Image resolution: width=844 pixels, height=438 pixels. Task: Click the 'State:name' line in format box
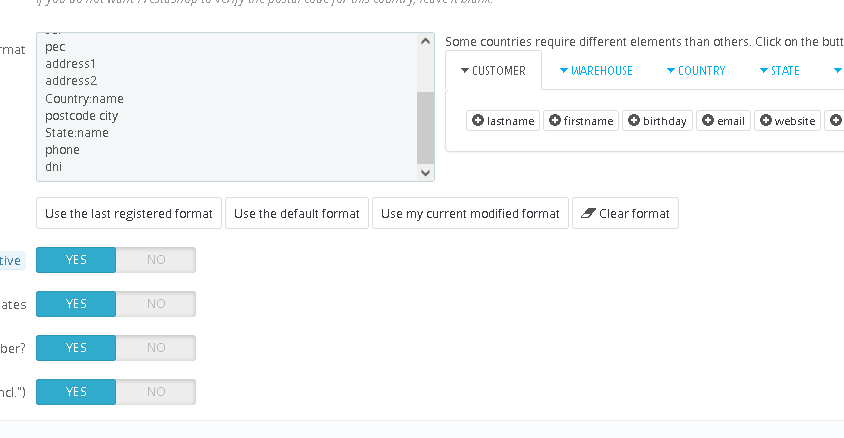point(77,132)
